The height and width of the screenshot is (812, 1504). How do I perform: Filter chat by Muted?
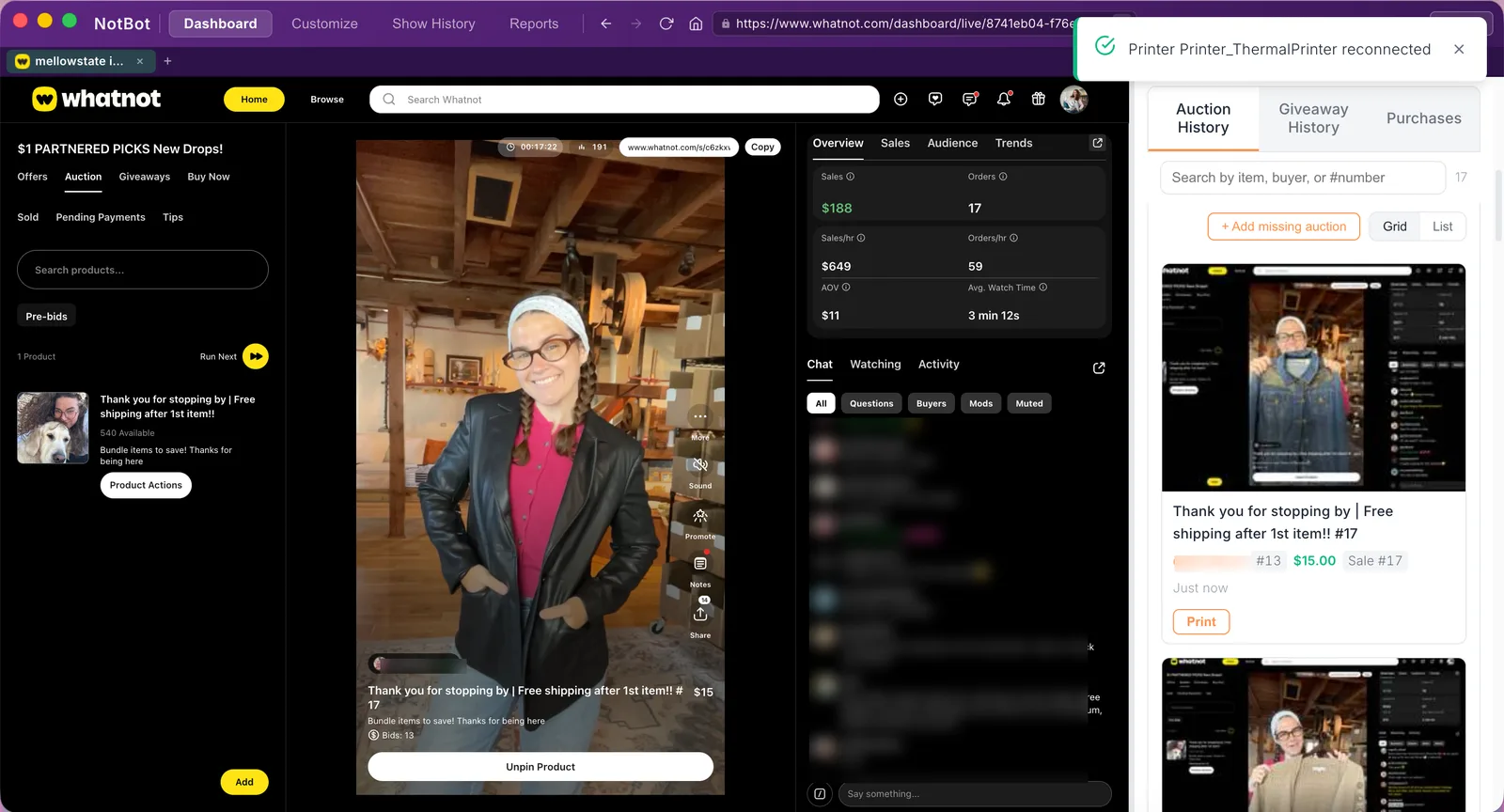[1029, 403]
